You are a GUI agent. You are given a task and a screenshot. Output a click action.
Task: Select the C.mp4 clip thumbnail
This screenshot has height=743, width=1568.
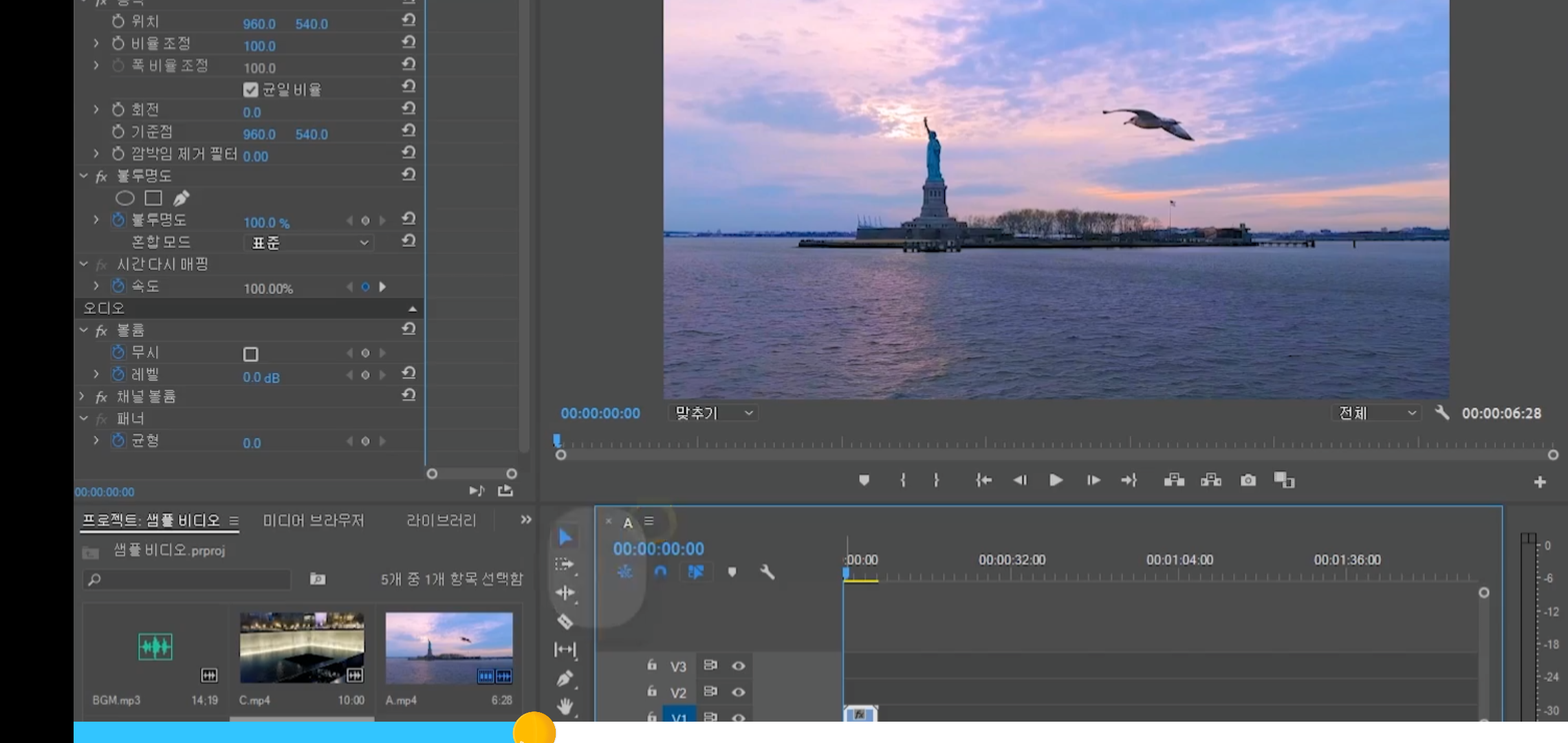point(302,648)
